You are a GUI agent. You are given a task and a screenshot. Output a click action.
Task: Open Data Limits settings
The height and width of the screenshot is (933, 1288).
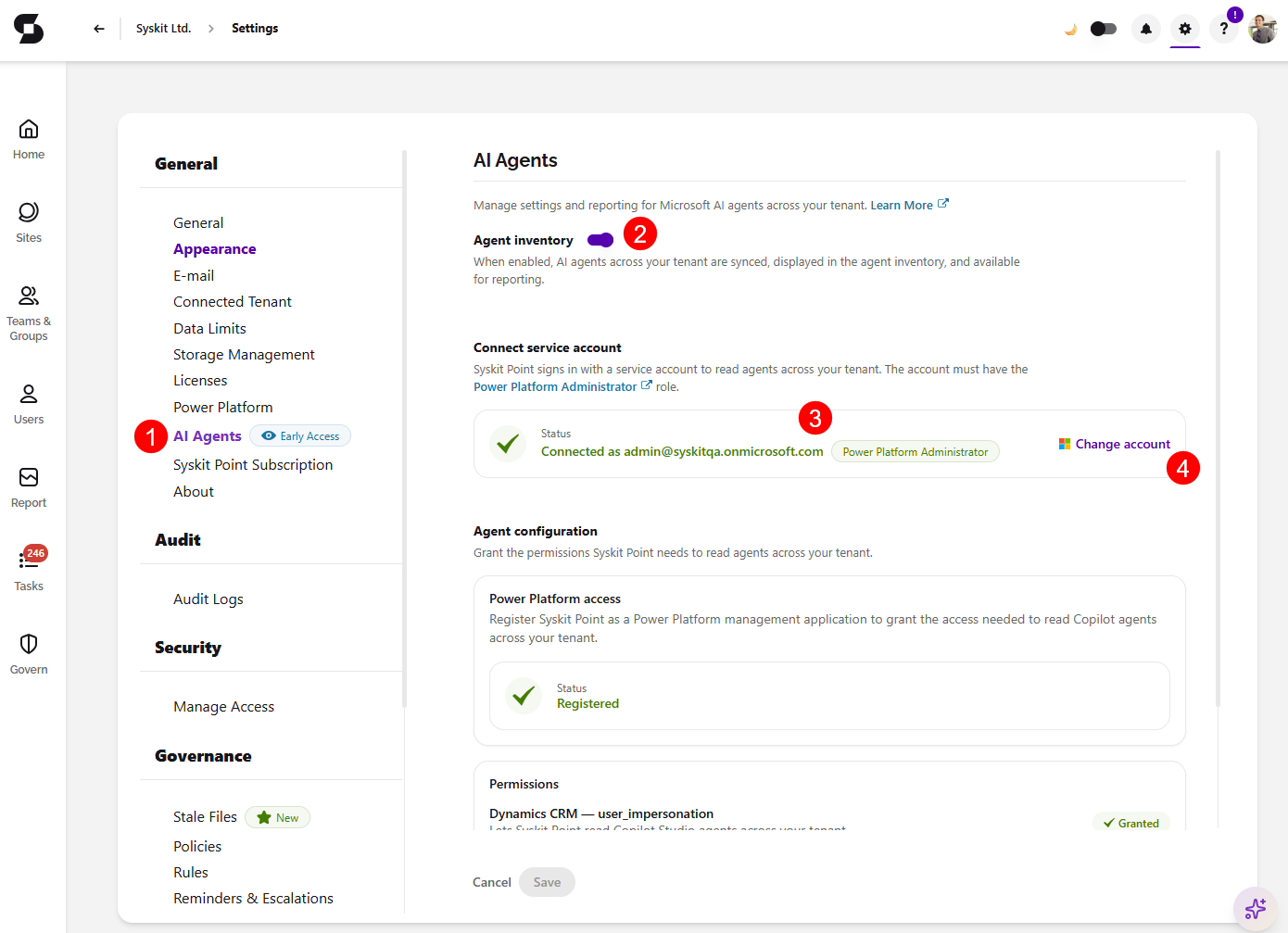[209, 329]
